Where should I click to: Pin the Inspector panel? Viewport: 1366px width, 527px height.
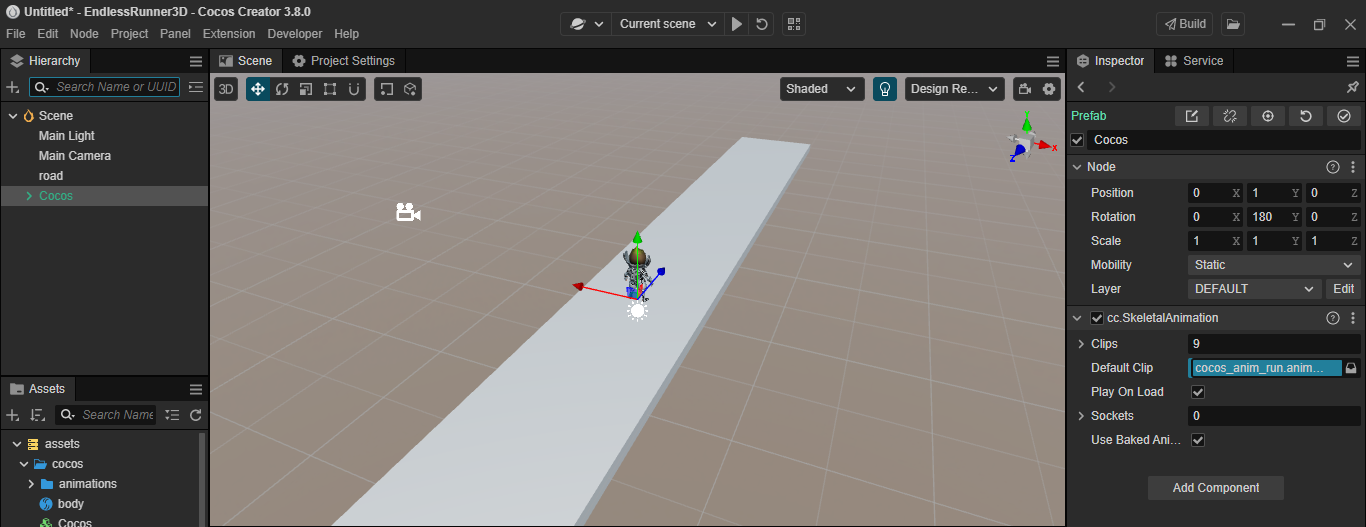point(1353,88)
